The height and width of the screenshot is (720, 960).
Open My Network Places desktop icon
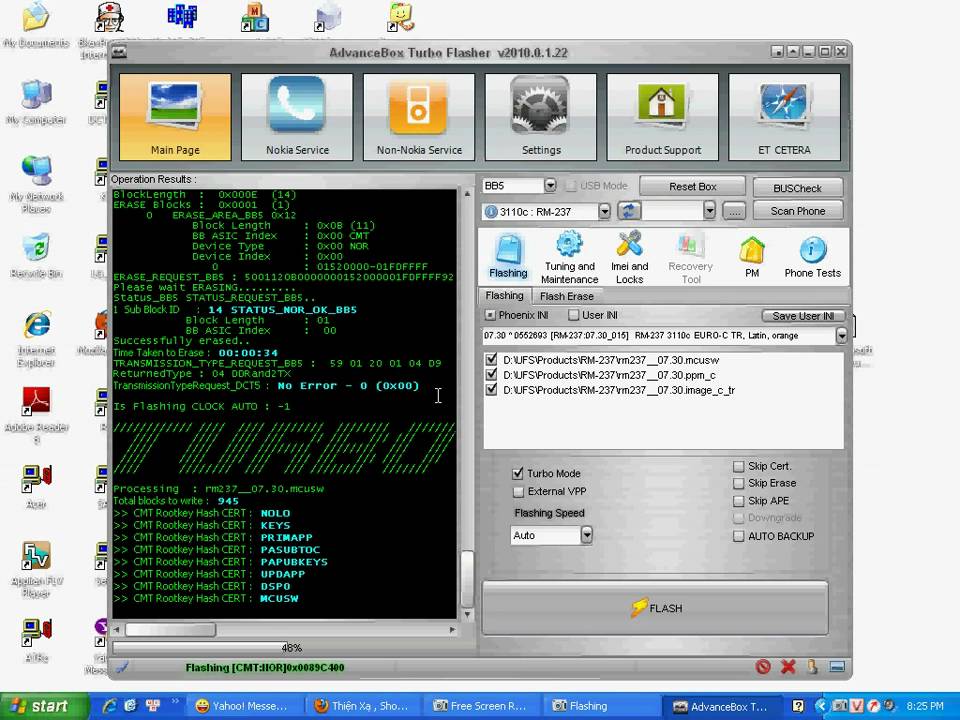point(36,184)
